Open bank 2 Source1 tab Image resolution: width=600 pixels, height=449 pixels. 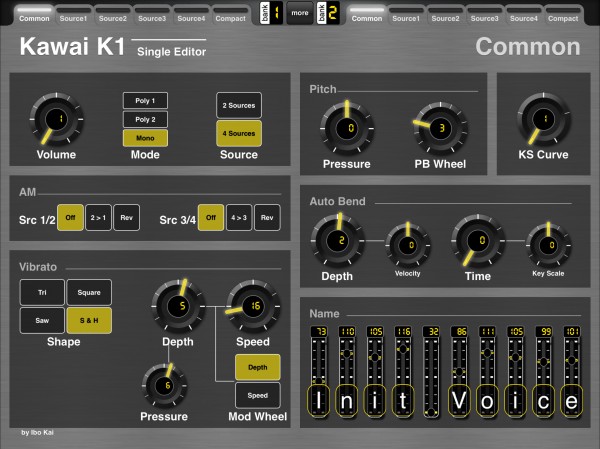click(406, 15)
